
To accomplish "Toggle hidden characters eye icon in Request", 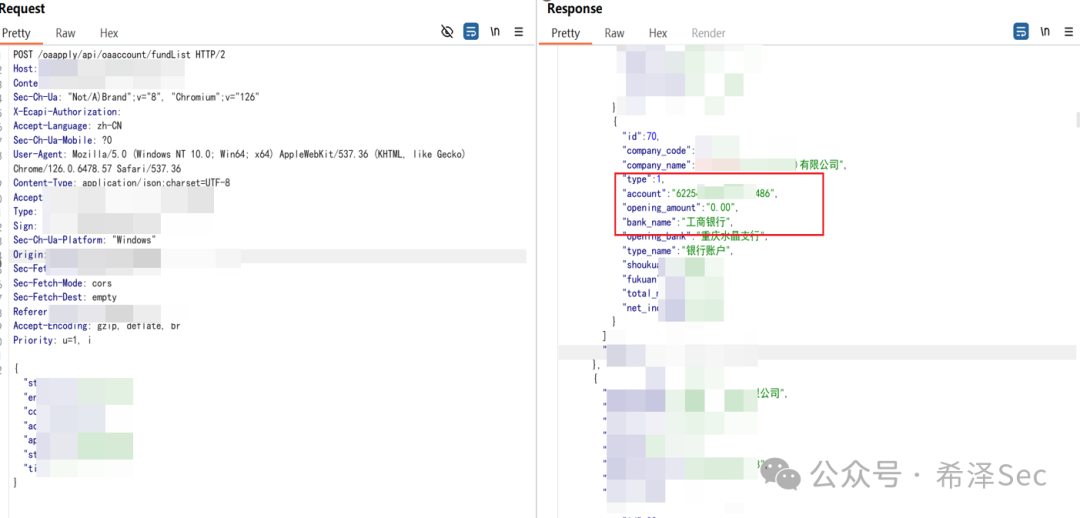I will coord(447,32).
